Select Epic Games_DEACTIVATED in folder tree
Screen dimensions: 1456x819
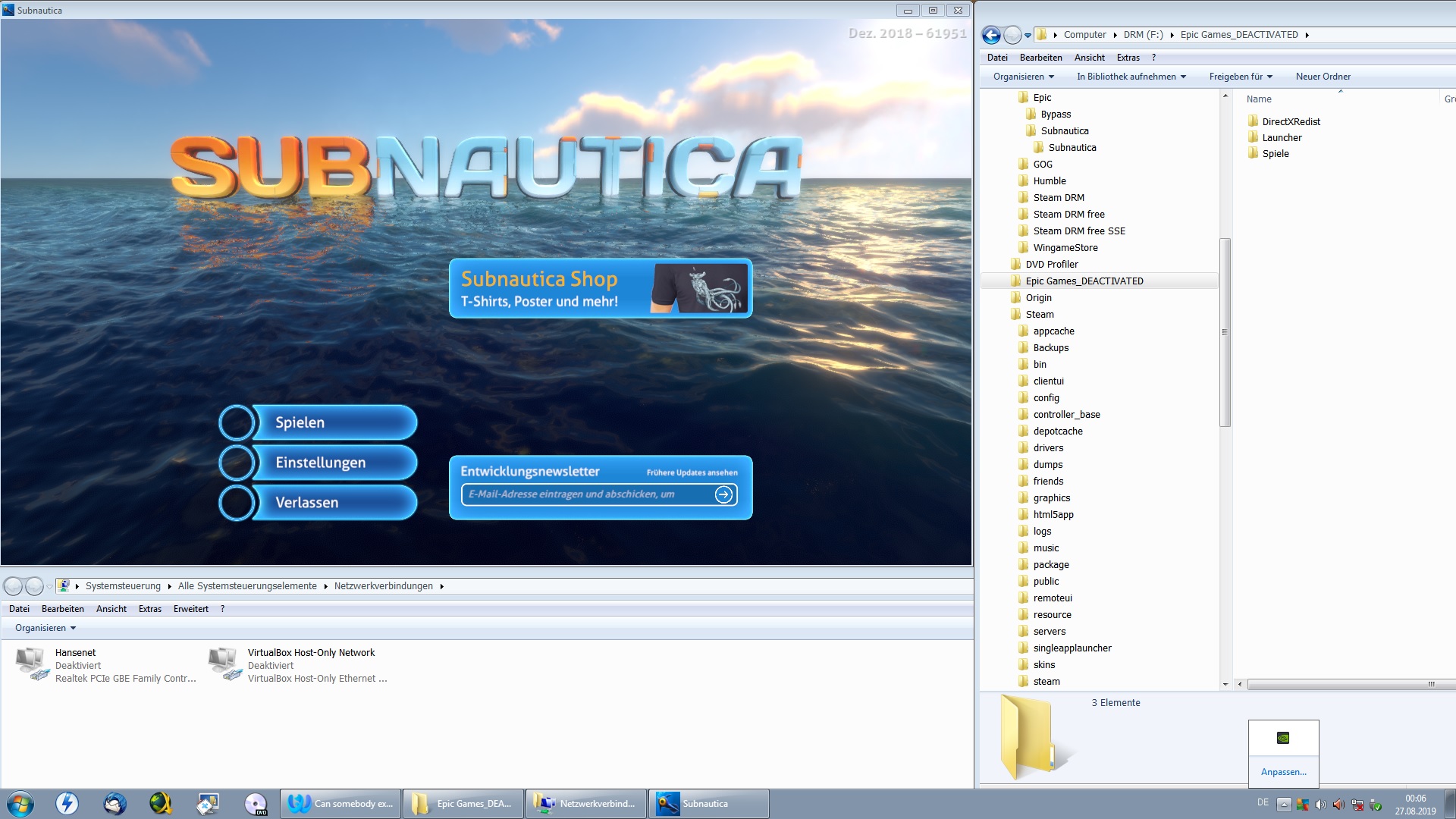[x=1100, y=281]
